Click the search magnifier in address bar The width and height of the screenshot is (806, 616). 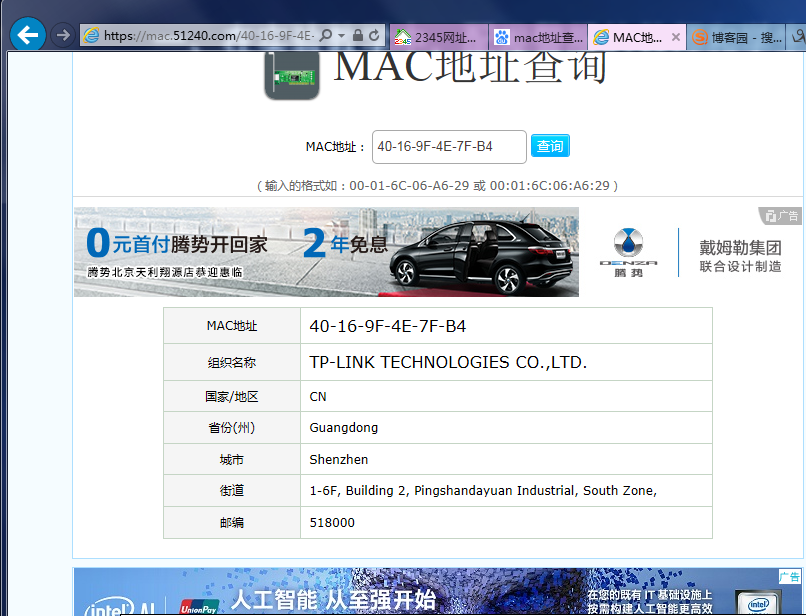pyautogui.click(x=325, y=35)
